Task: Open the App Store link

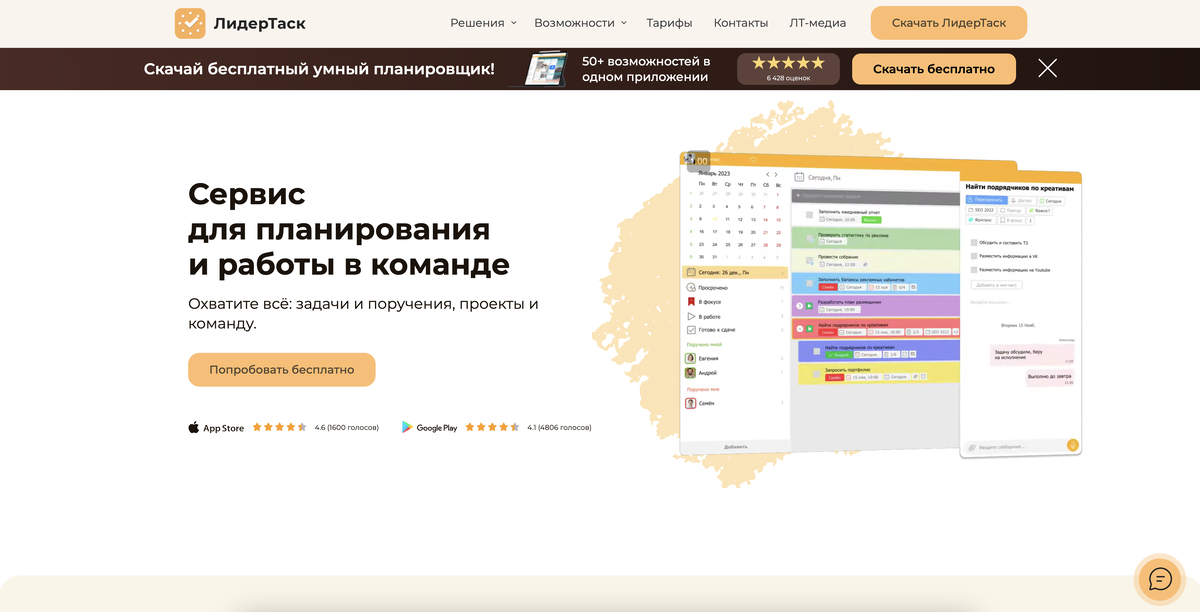Action: coord(216,428)
